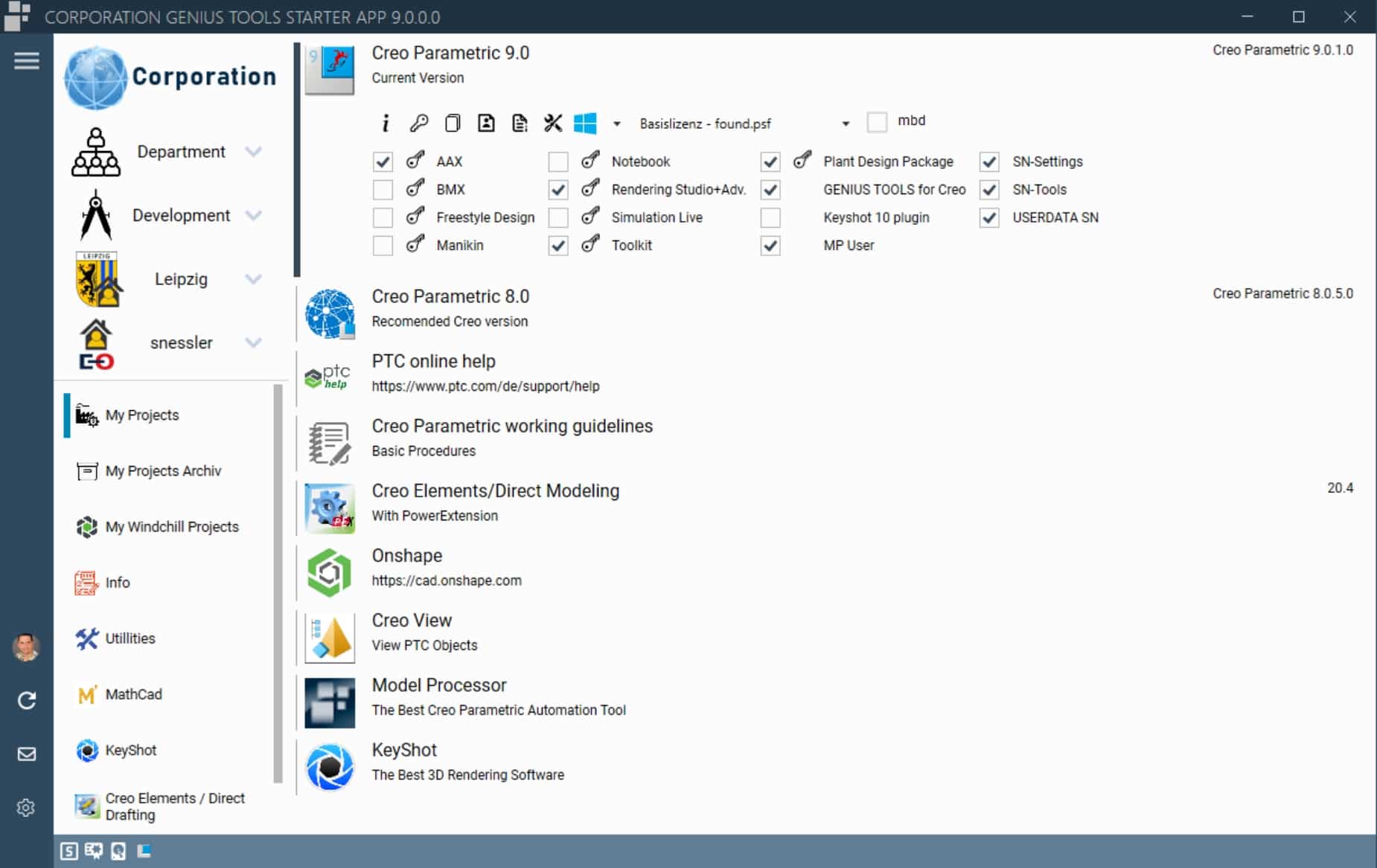Launch Creo View via its icon
This screenshot has height=868, width=1377.
[330, 637]
